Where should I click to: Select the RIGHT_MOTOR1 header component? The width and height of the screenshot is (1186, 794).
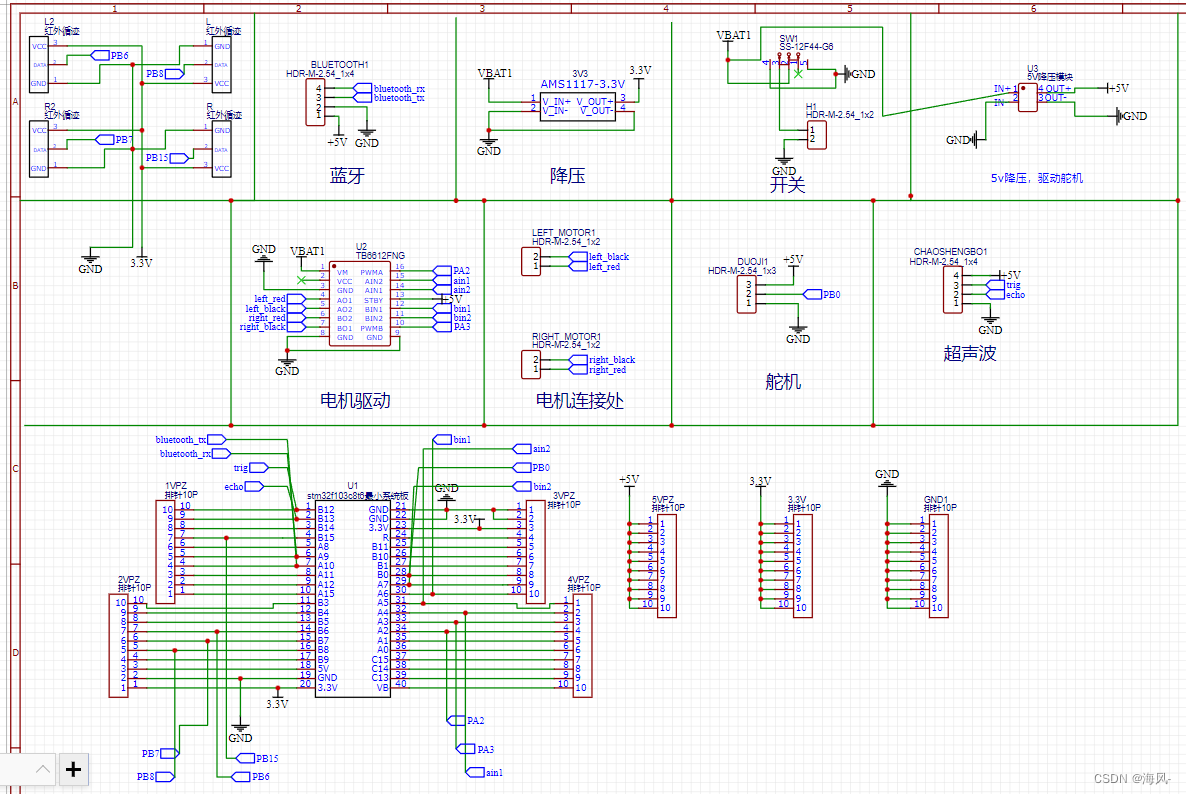coord(531,364)
